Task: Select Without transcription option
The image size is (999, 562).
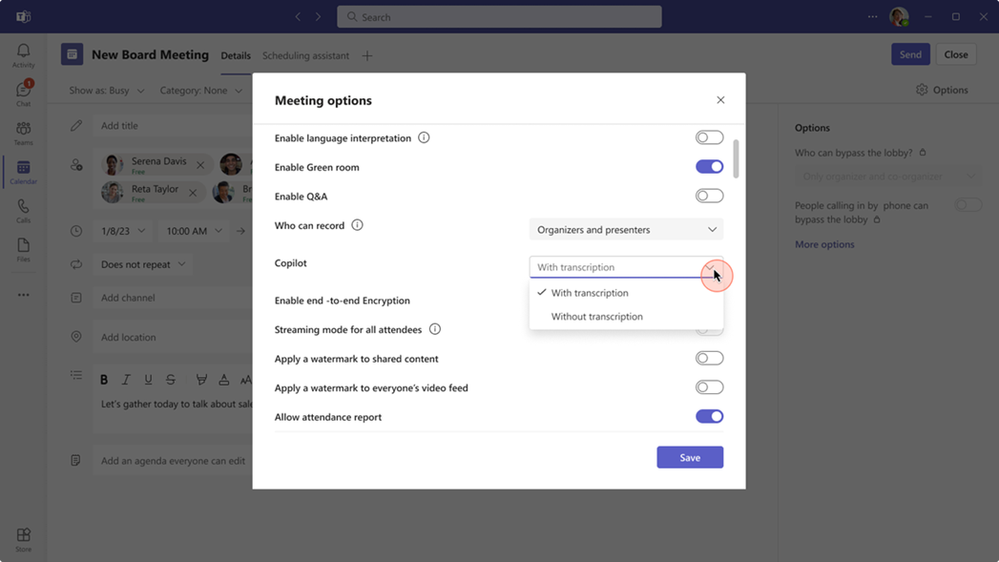Action: tap(597, 317)
